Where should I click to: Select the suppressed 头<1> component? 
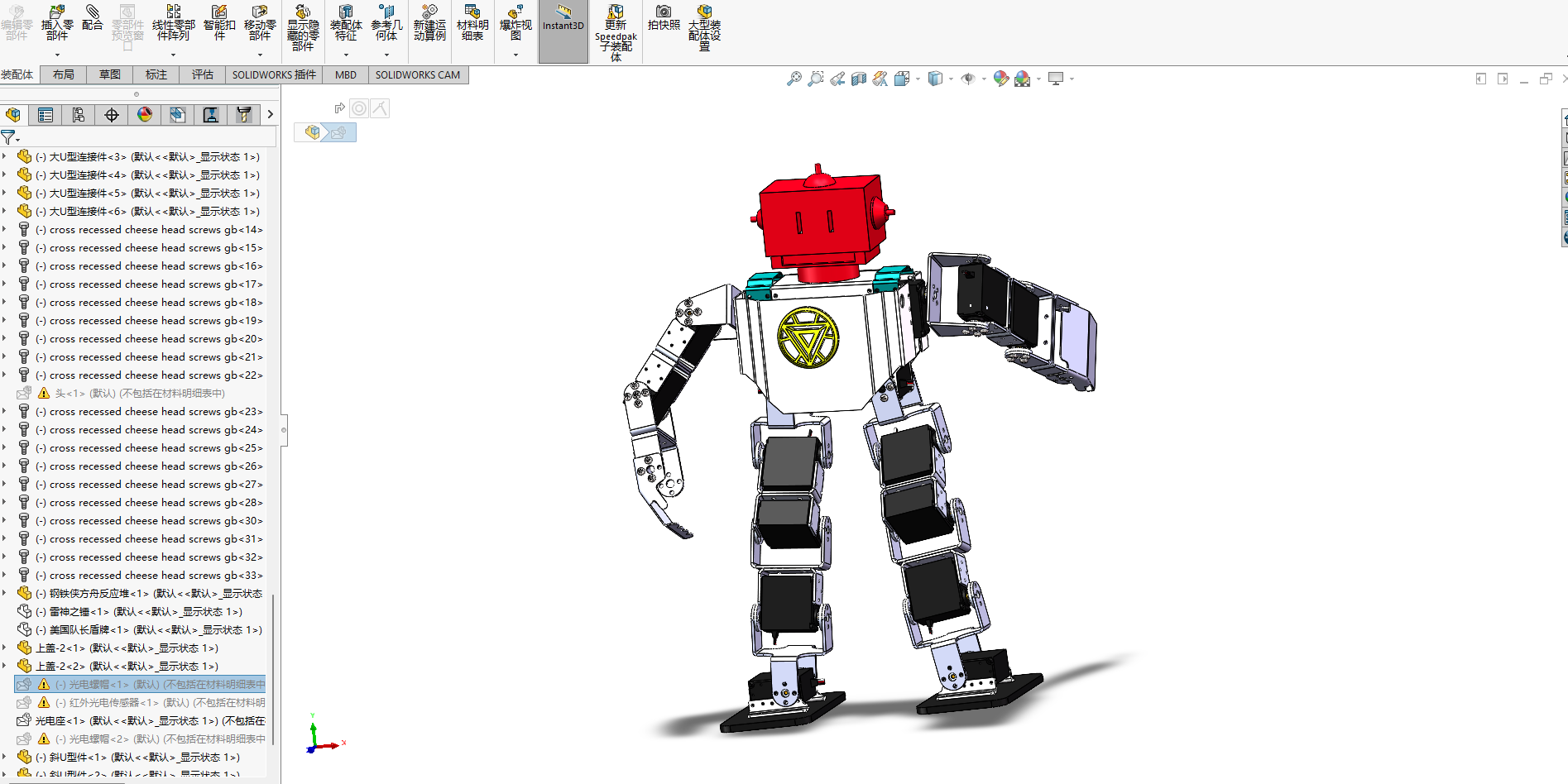[x=120, y=394]
